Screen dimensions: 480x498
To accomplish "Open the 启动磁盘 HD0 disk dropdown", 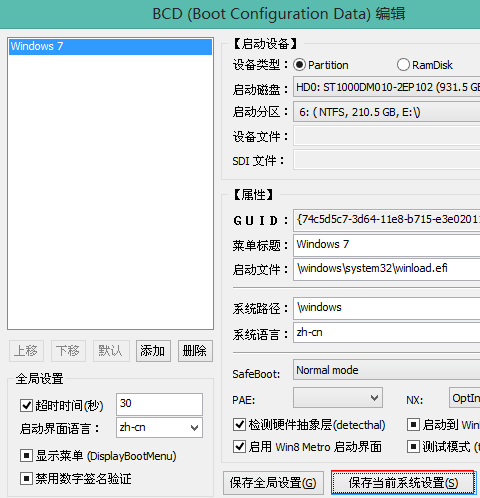I will [x=387, y=87].
